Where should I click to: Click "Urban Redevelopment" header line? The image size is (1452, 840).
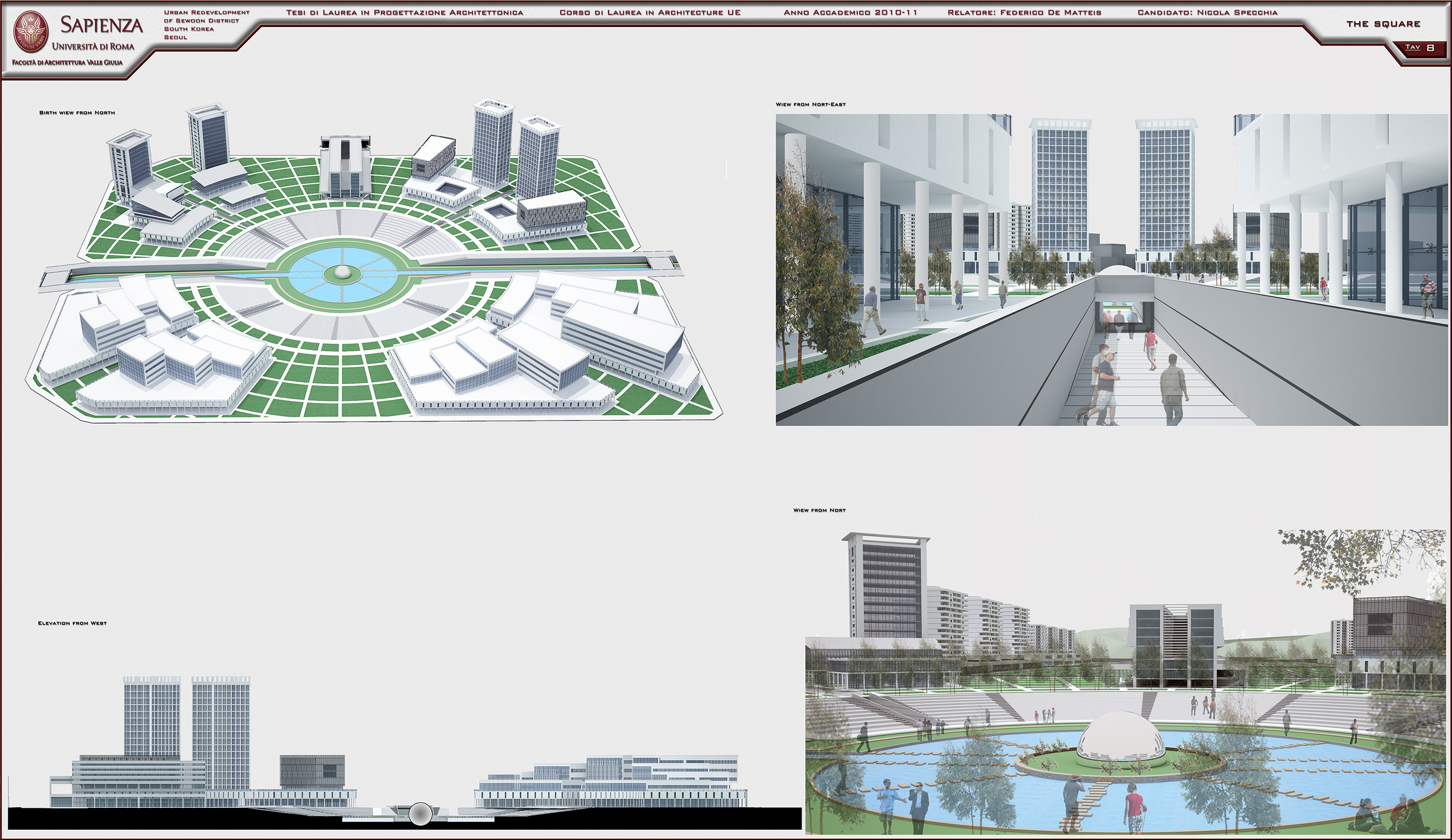[207, 12]
